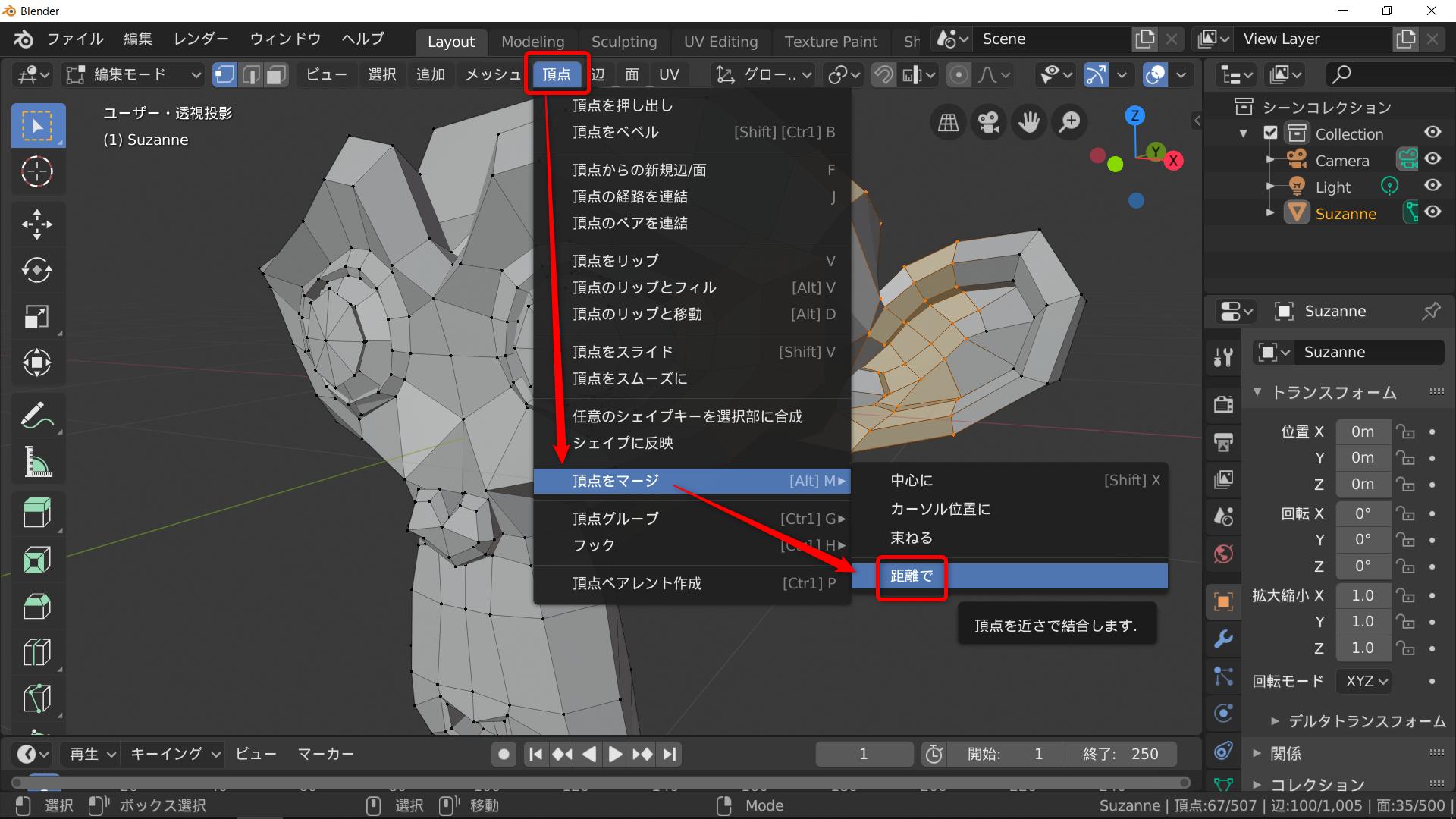Hide the Suzanne object via eye icon
This screenshot has height=819, width=1456.
[1432, 212]
